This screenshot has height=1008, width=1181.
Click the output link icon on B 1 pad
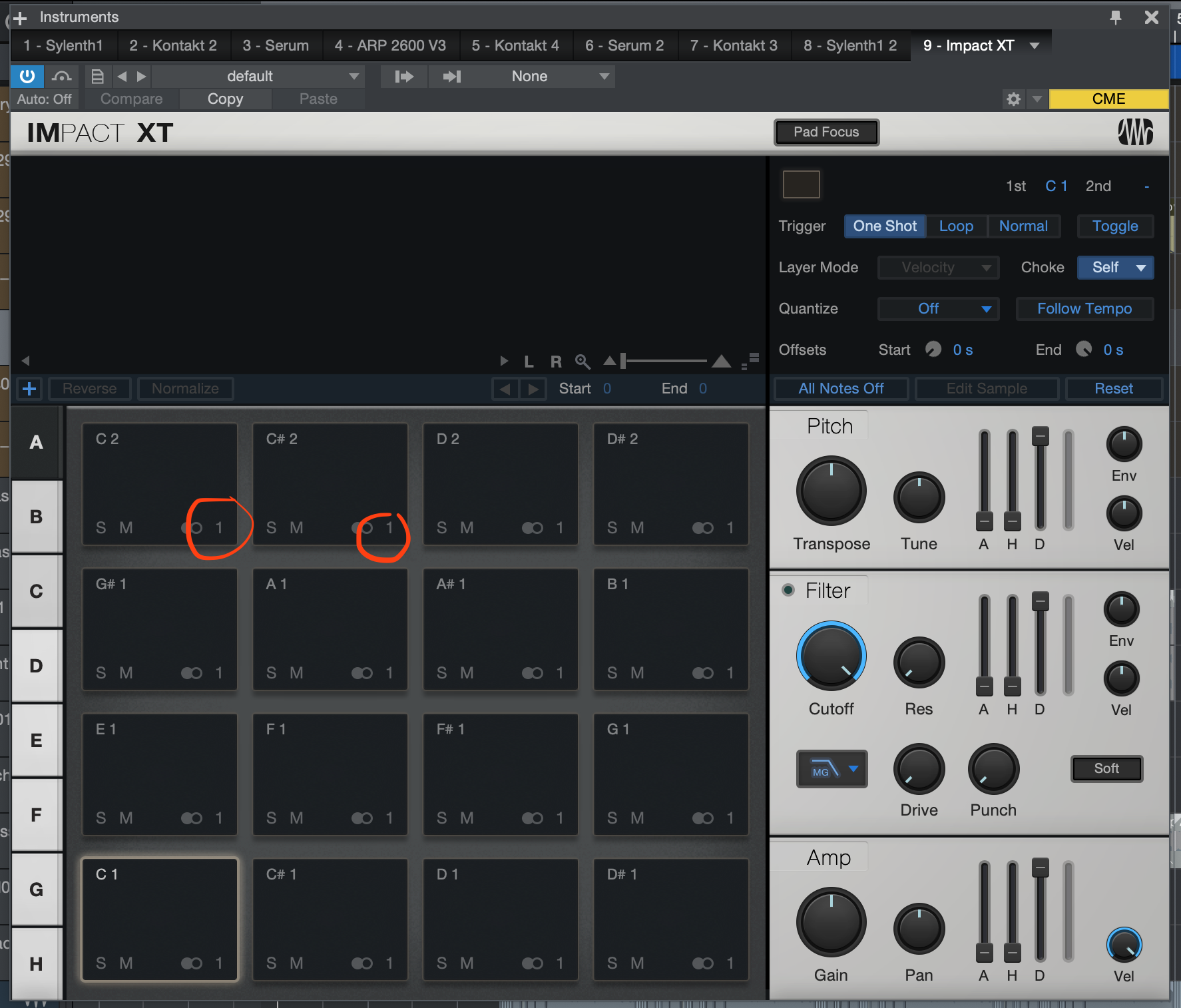(703, 673)
